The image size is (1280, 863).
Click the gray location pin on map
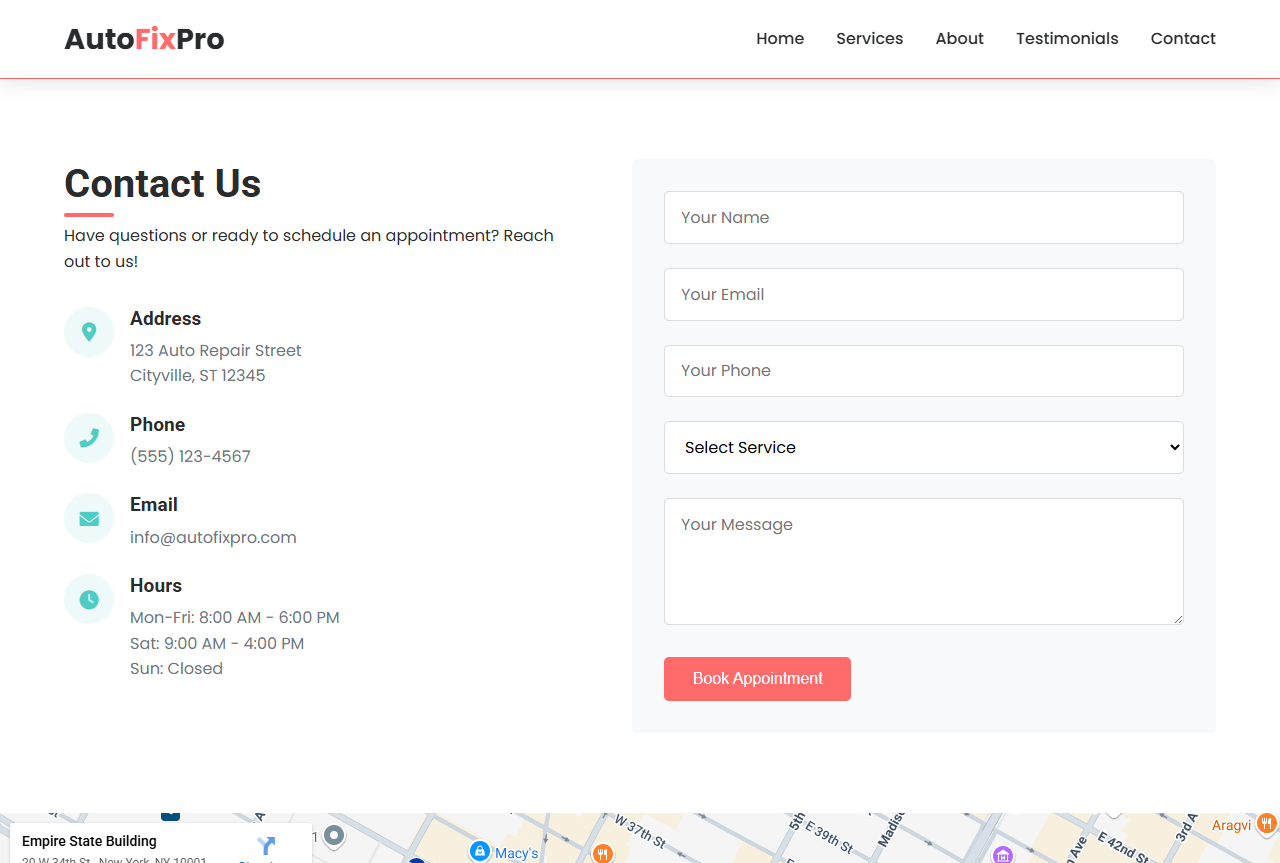point(335,835)
